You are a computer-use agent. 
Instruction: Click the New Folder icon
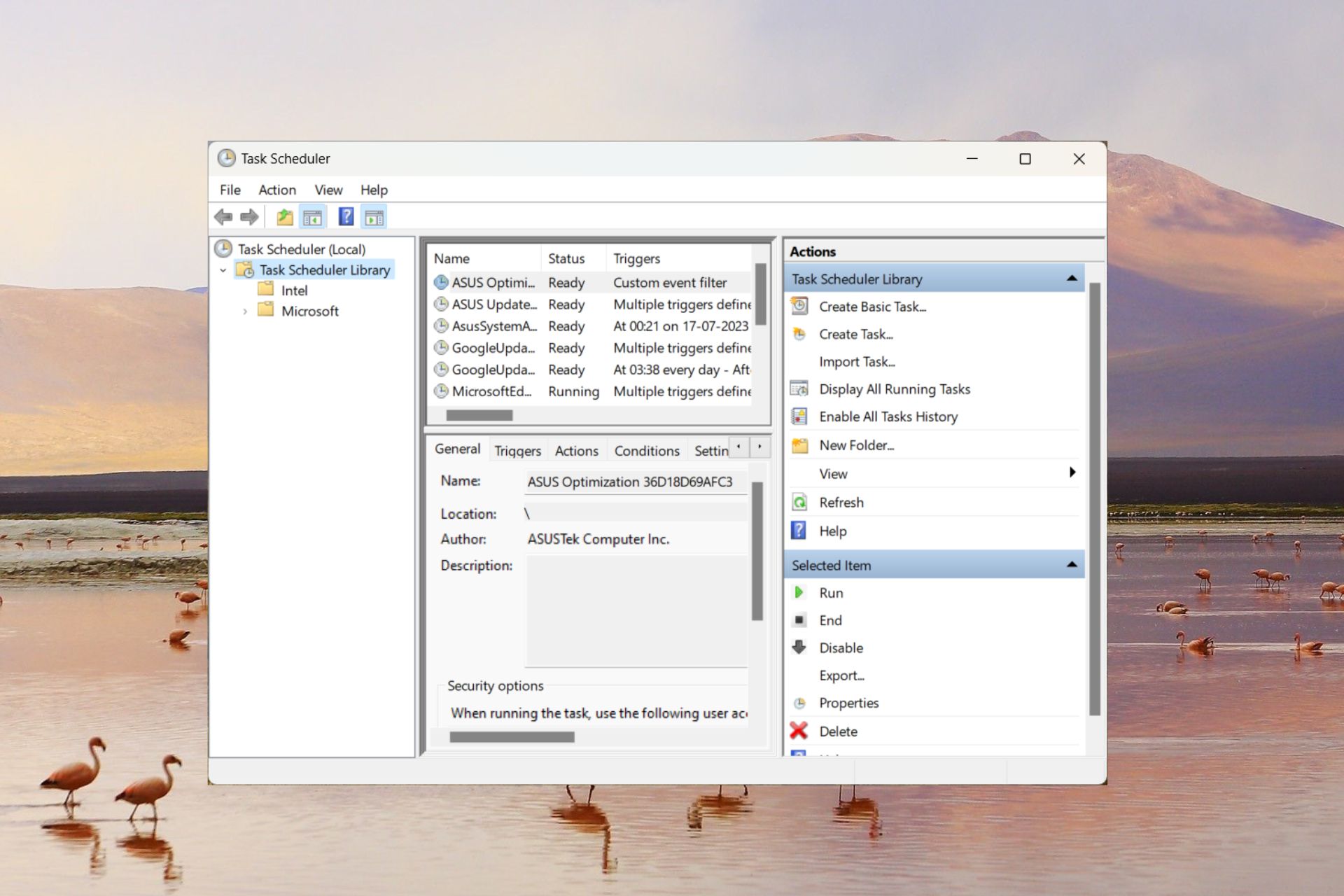(x=799, y=445)
